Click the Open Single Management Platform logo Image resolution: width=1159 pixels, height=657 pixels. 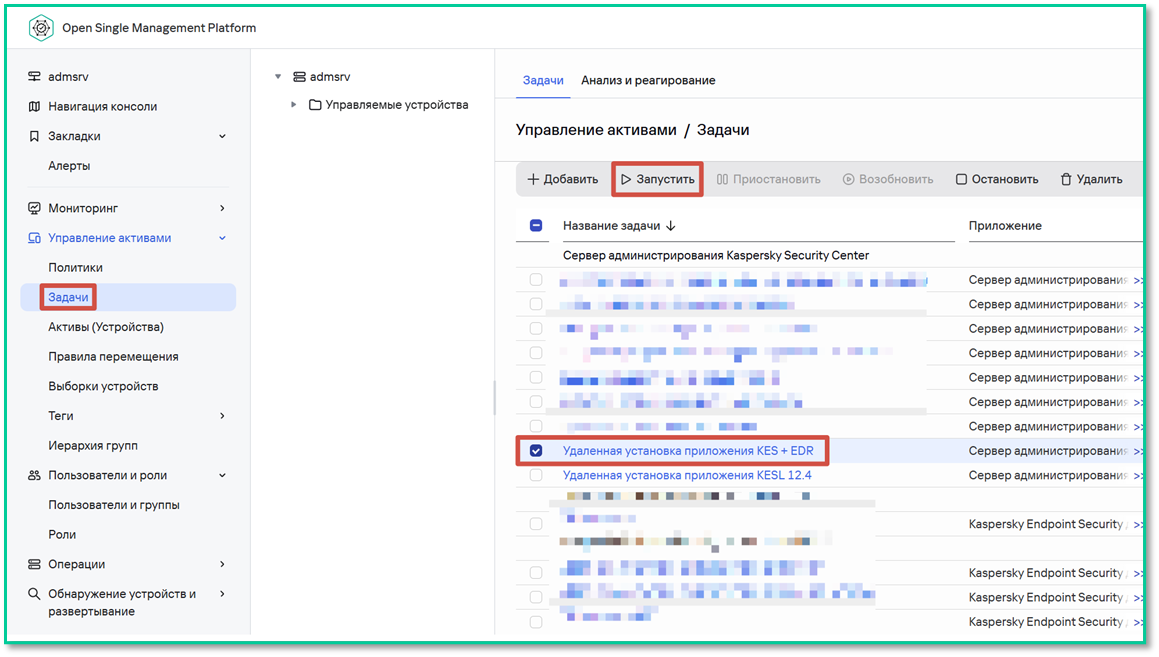(x=41, y=28)
